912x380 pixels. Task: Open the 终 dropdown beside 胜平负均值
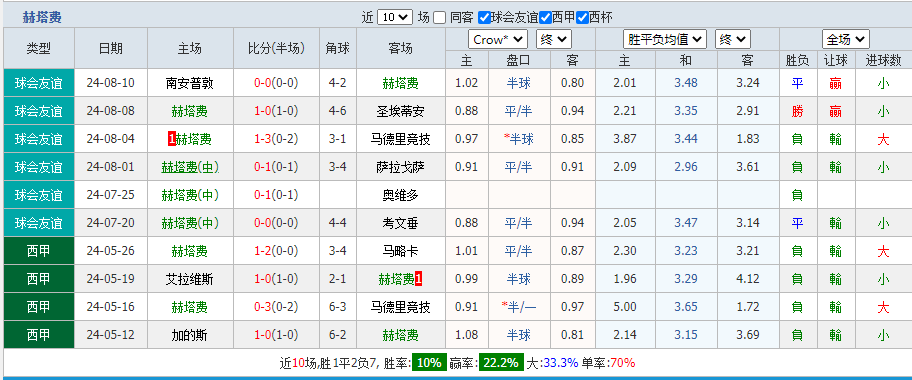[x=733, y=40]
